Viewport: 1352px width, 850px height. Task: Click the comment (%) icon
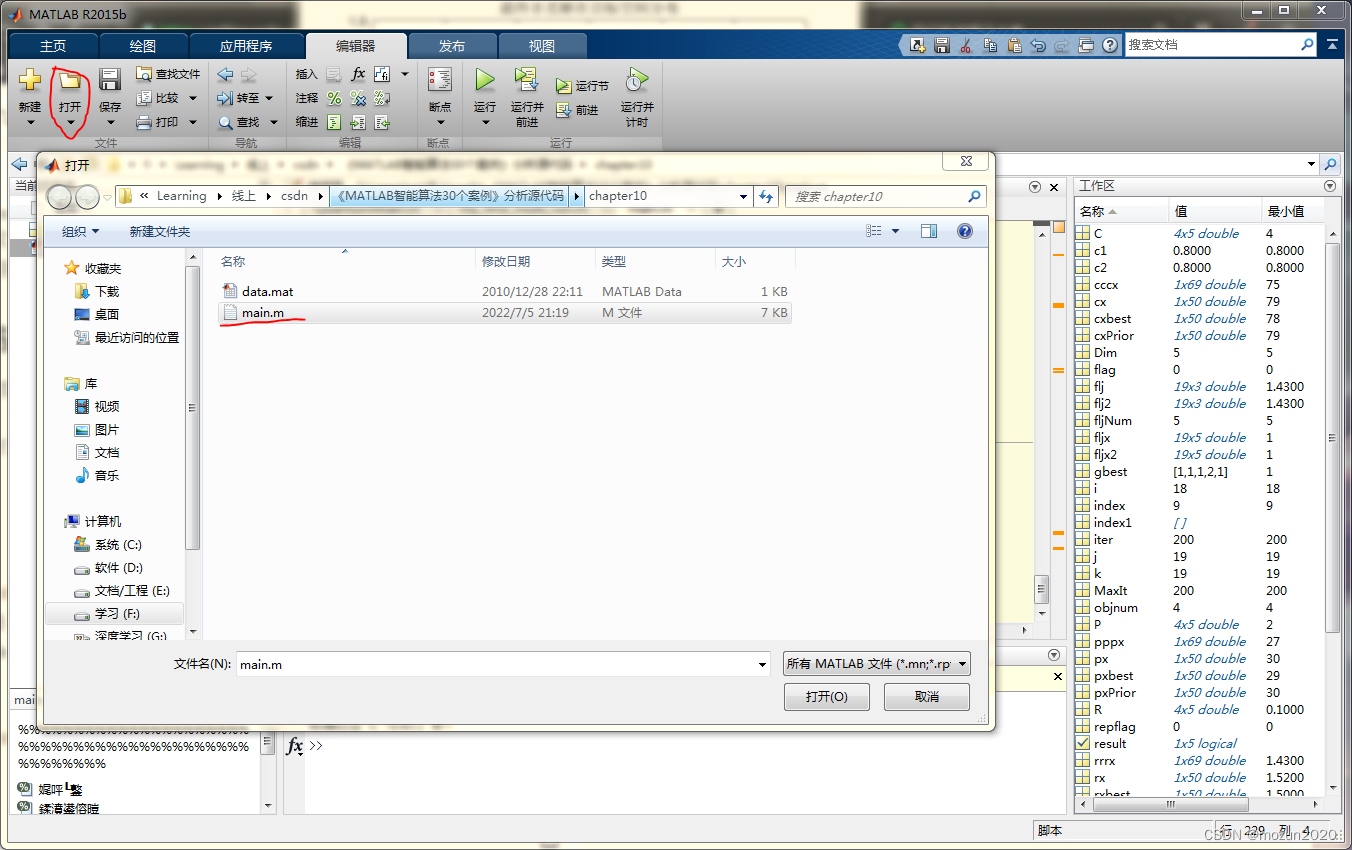(334, 98)
